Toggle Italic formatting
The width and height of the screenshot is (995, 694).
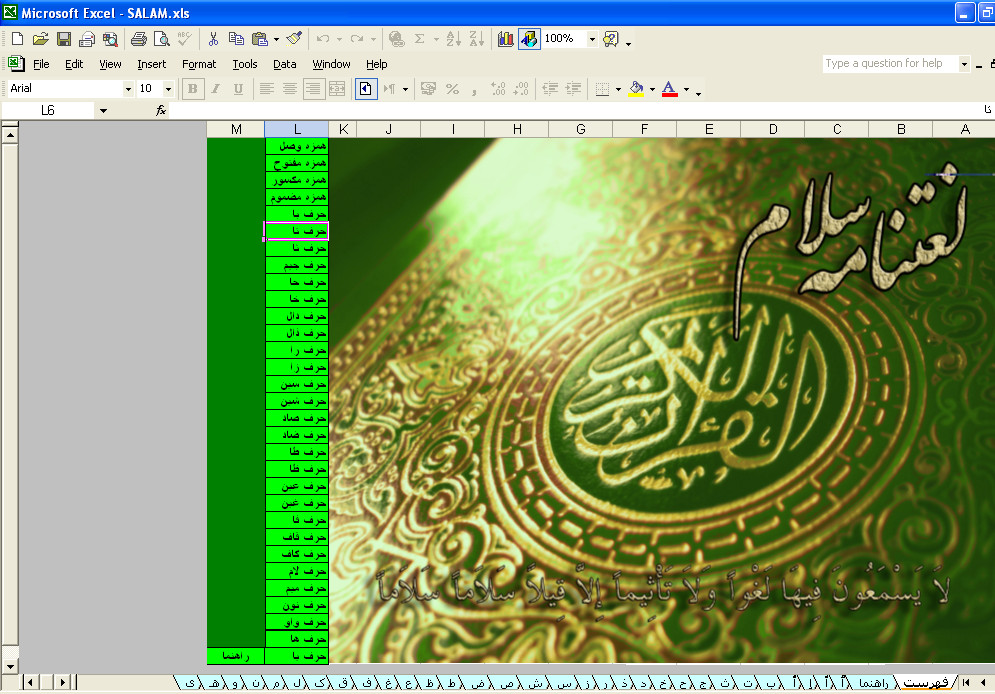tap(216, 89)
